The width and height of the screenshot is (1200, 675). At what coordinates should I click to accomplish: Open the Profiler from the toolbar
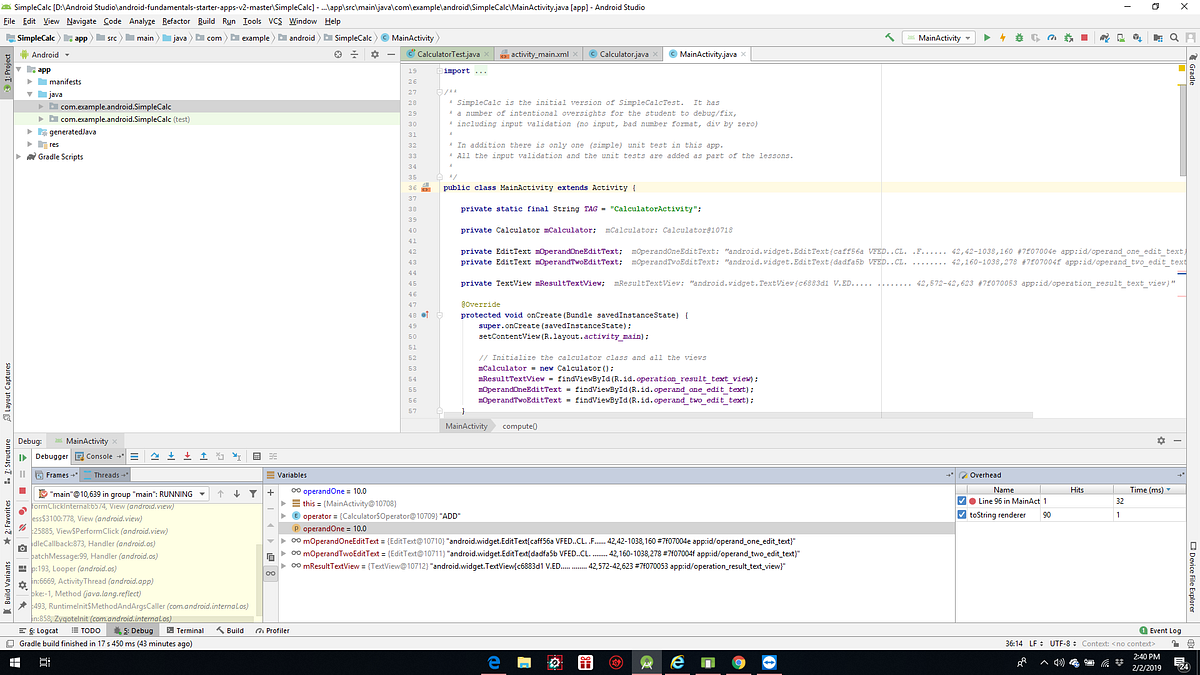click(1052, 37)
